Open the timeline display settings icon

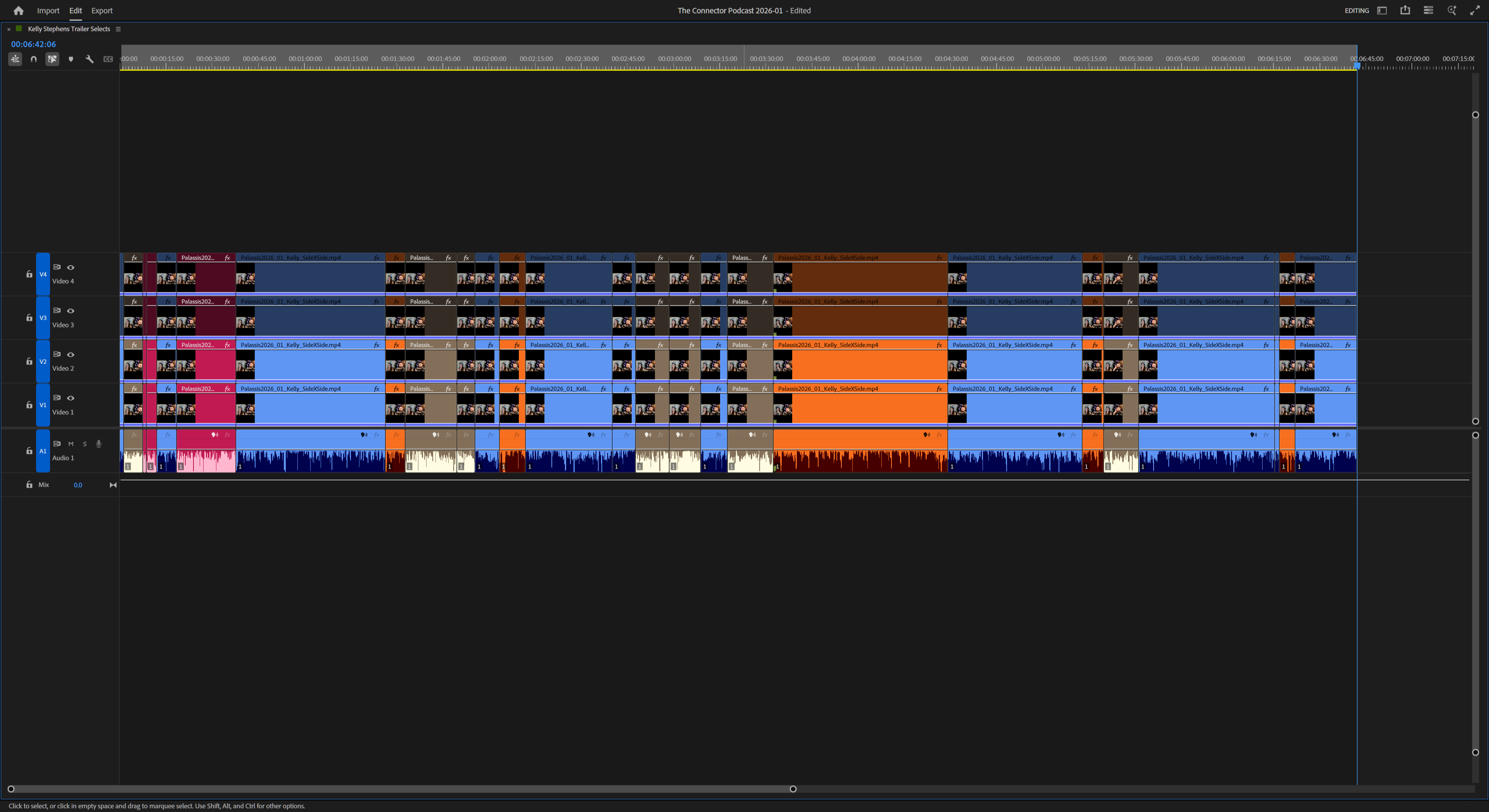(x=15, y=59)
